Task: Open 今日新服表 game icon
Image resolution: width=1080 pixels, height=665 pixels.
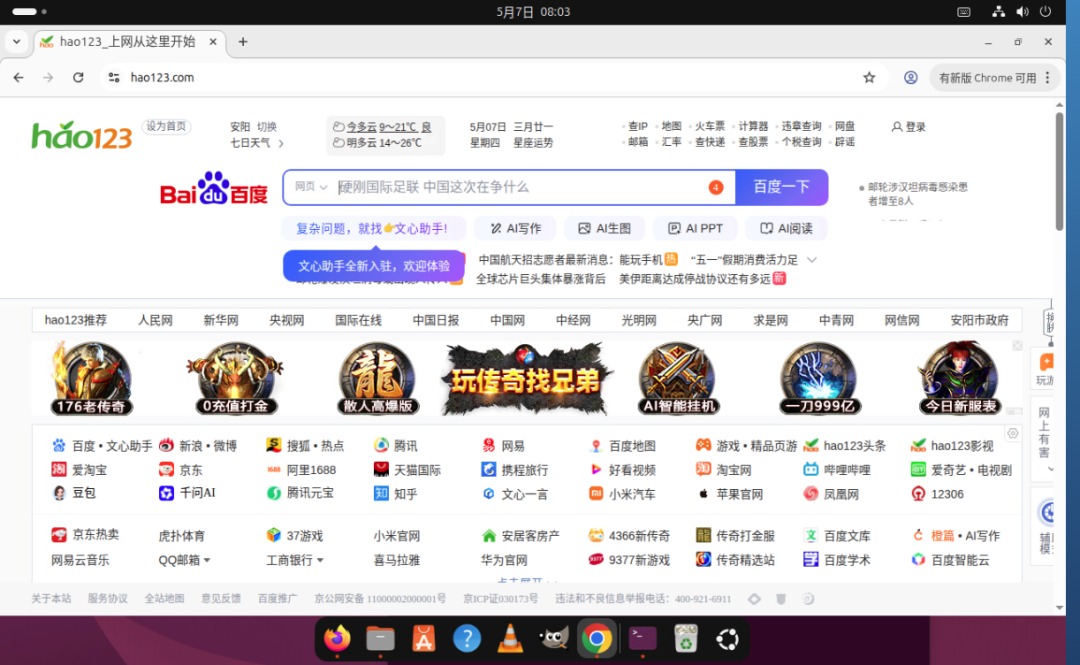Action: (x=960, y=378)
